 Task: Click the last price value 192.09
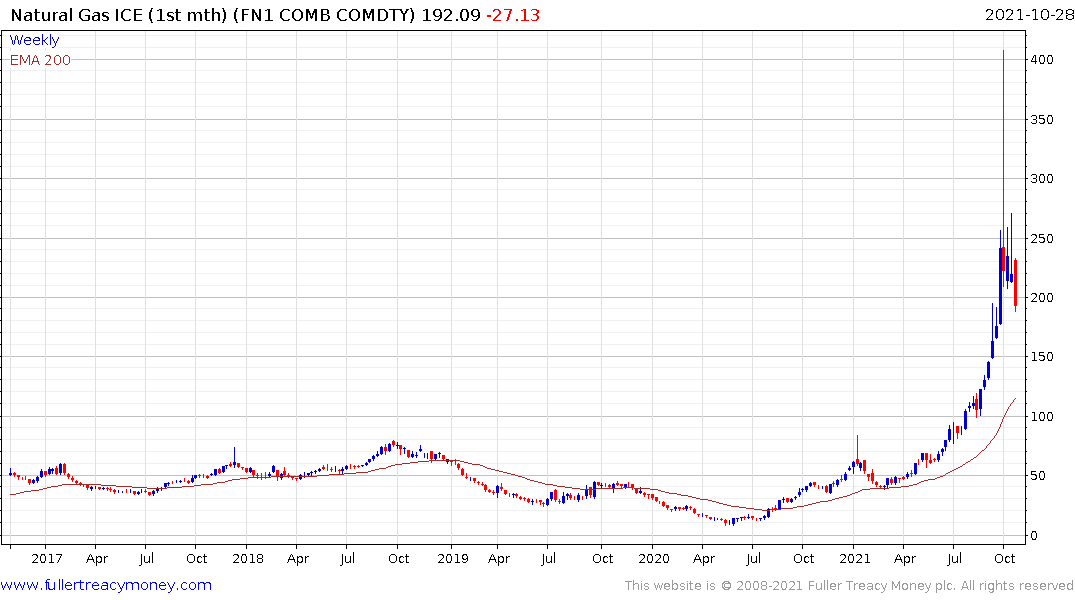pyautogui.click(x=451, y=15)
